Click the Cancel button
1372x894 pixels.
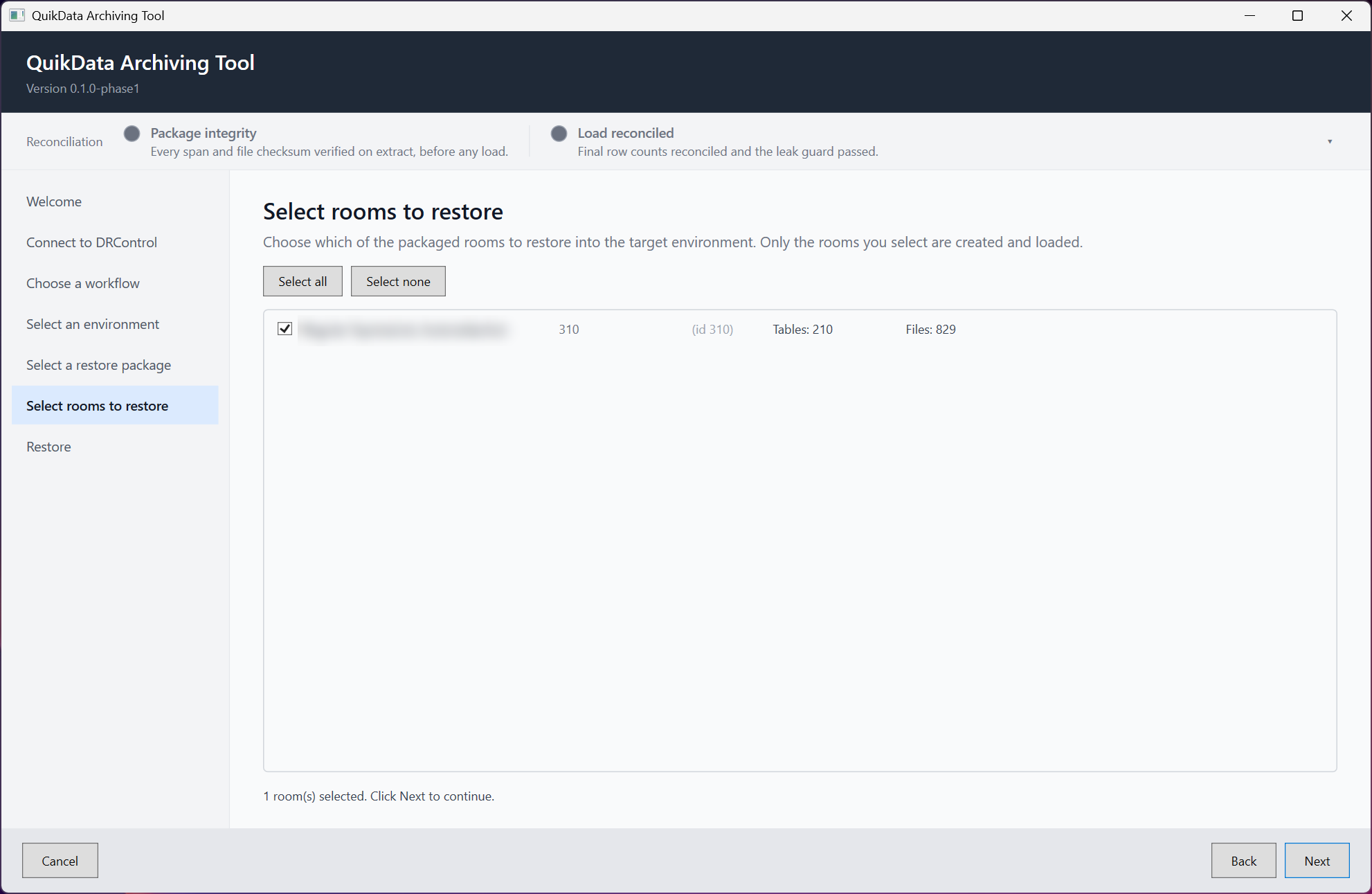60,861
